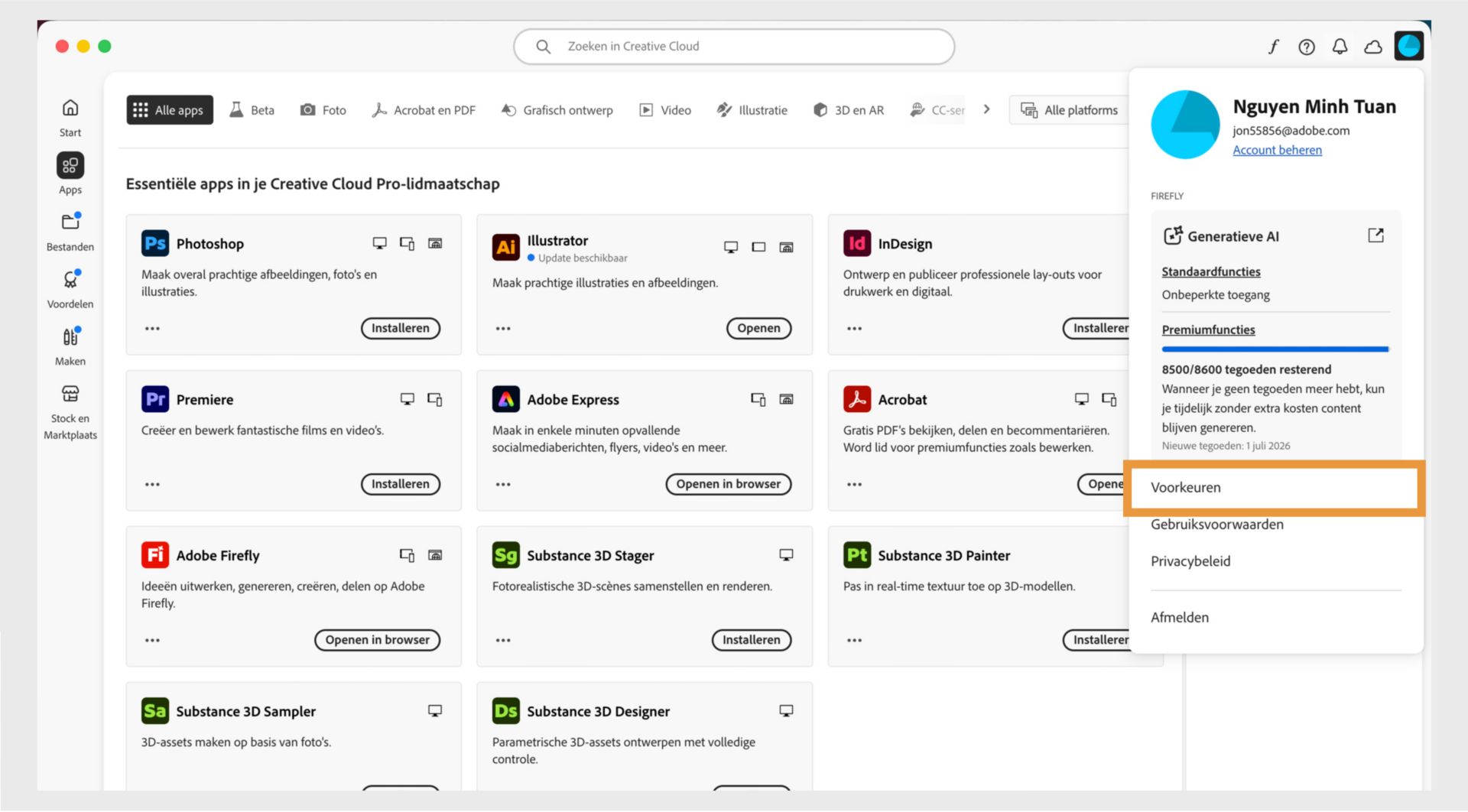Choose Afmelden to sign out

(x=1180, y=618)
